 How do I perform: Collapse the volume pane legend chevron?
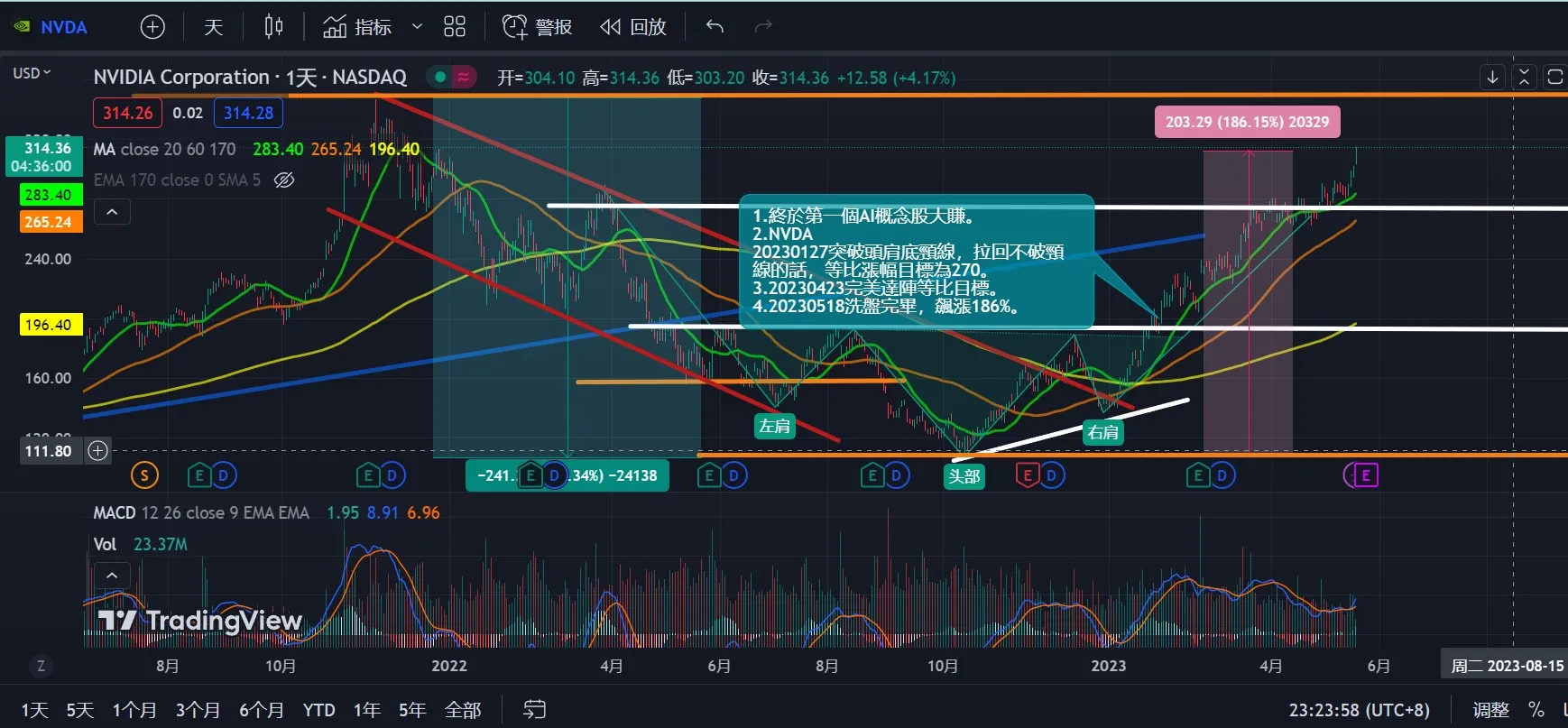[x=112, y=575]
